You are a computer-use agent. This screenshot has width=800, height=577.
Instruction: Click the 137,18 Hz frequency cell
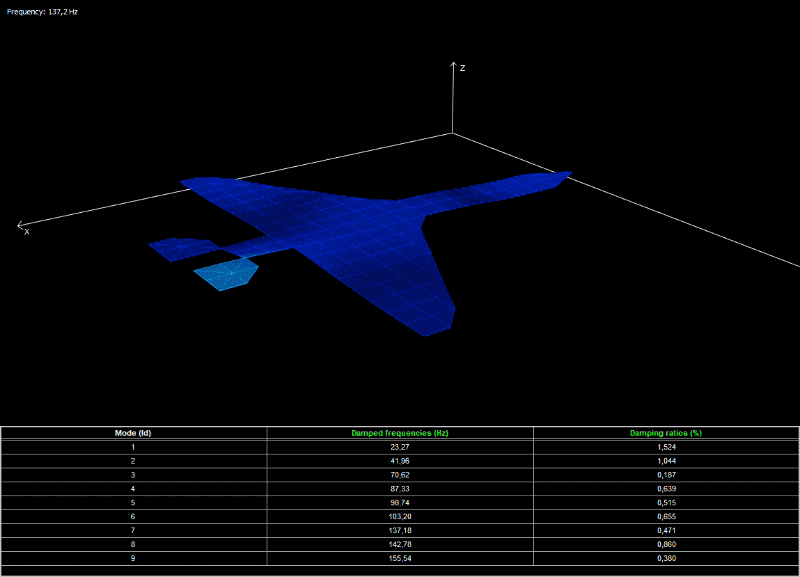tap(400, 531)
